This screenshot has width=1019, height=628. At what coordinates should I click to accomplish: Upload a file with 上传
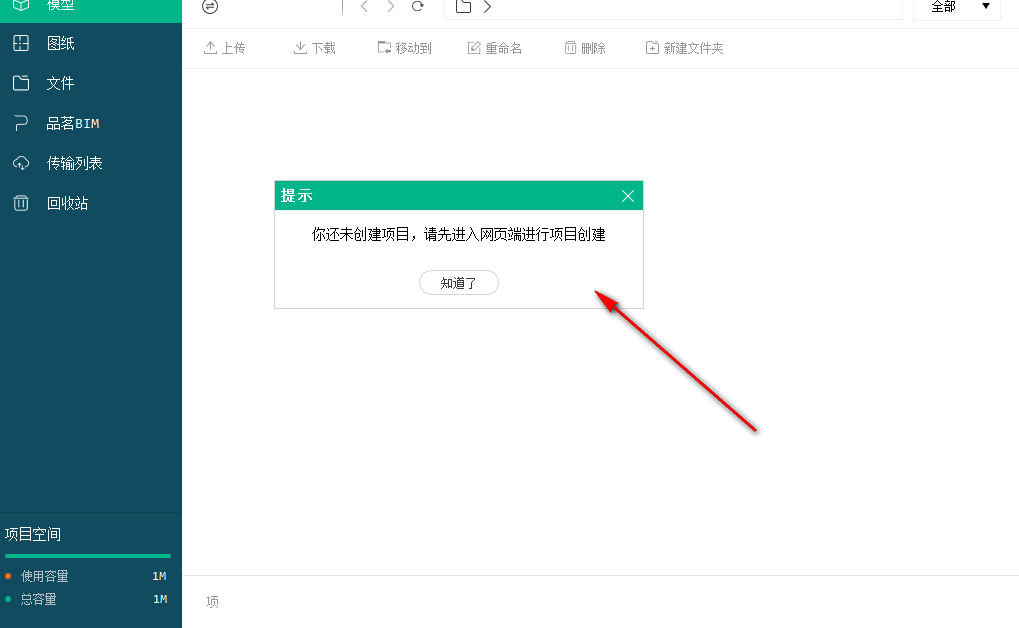point(225,47)
